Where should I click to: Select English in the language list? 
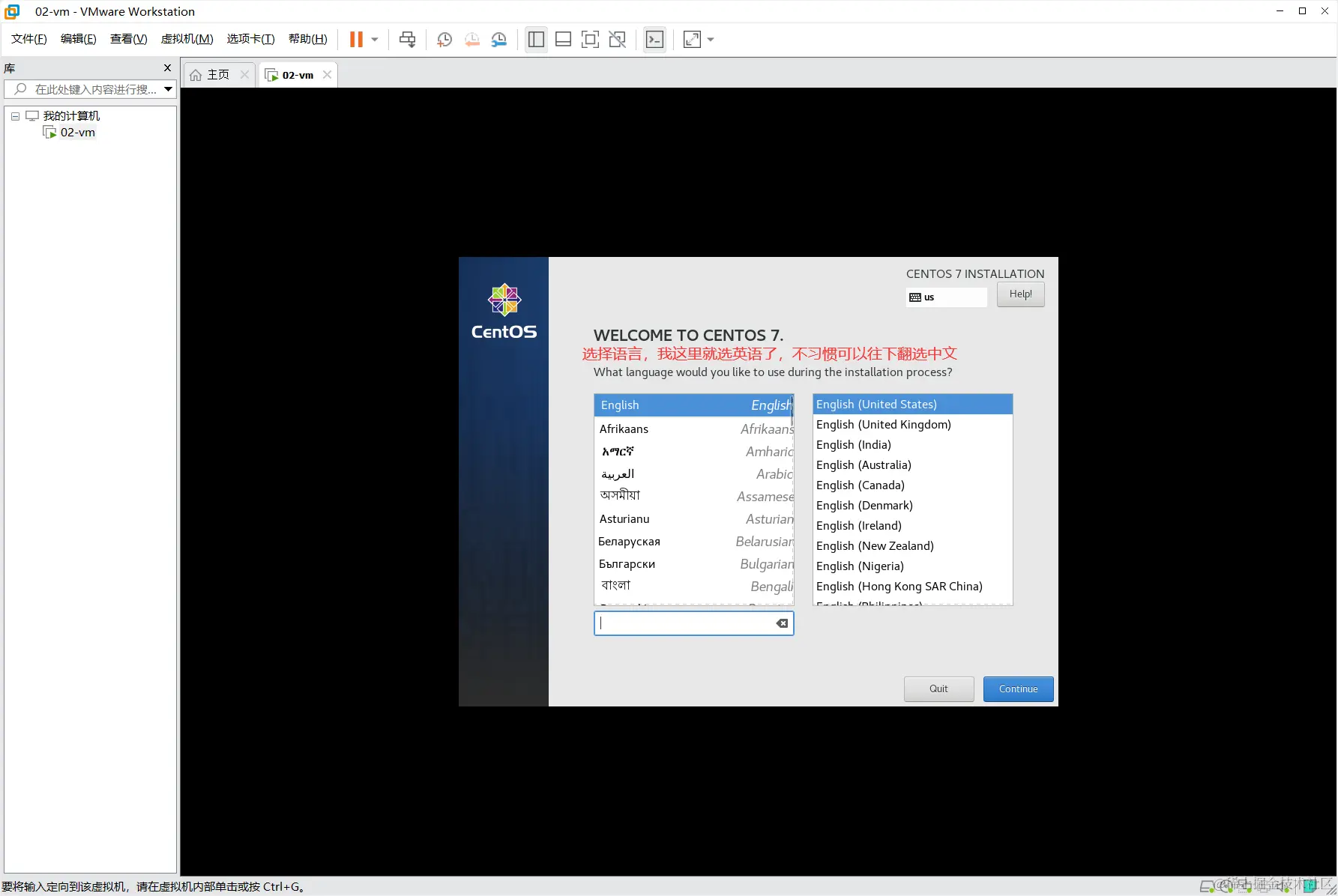tap(693, 405)
